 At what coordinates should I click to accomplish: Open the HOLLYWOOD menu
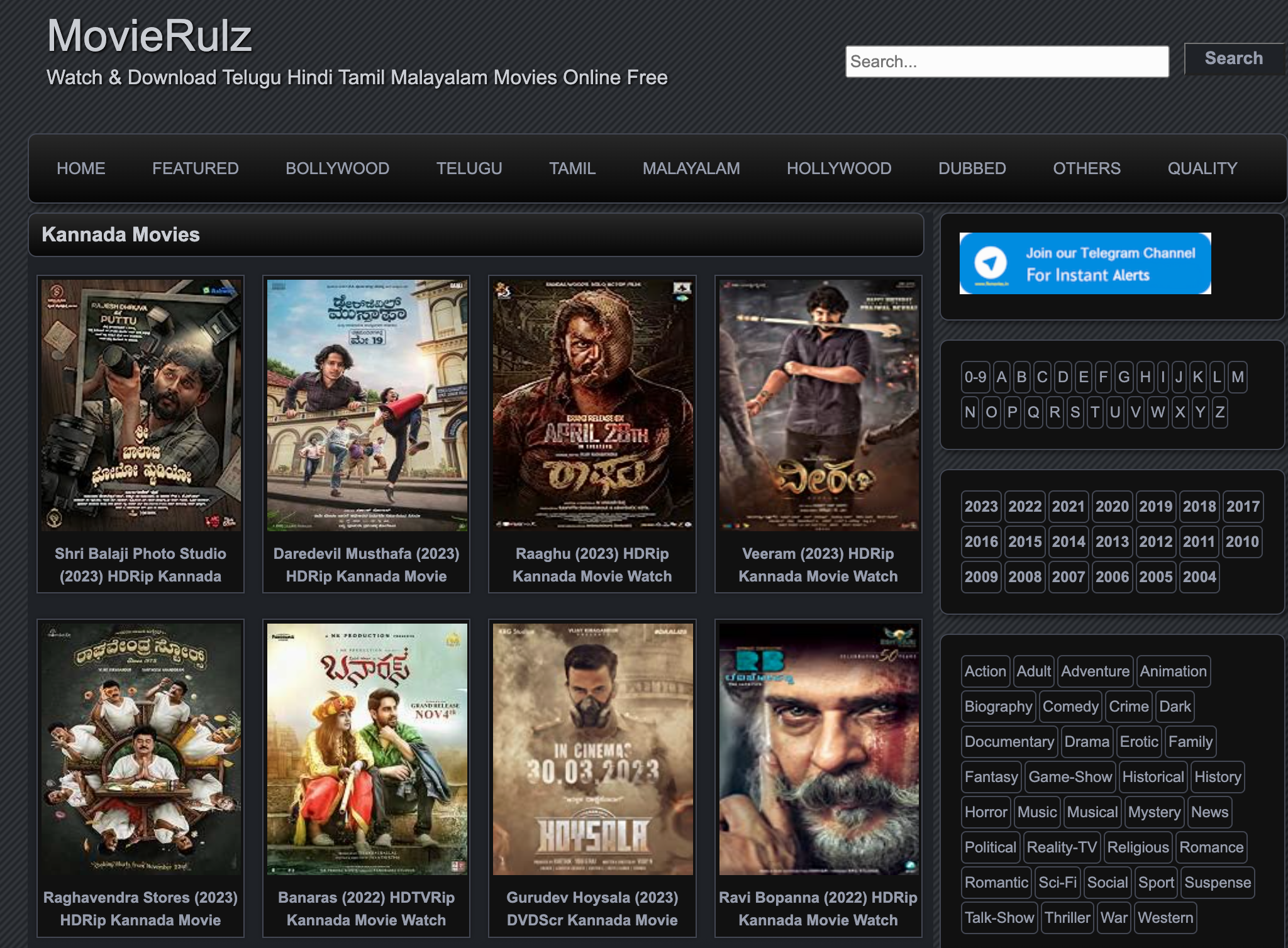pos(839,168)
